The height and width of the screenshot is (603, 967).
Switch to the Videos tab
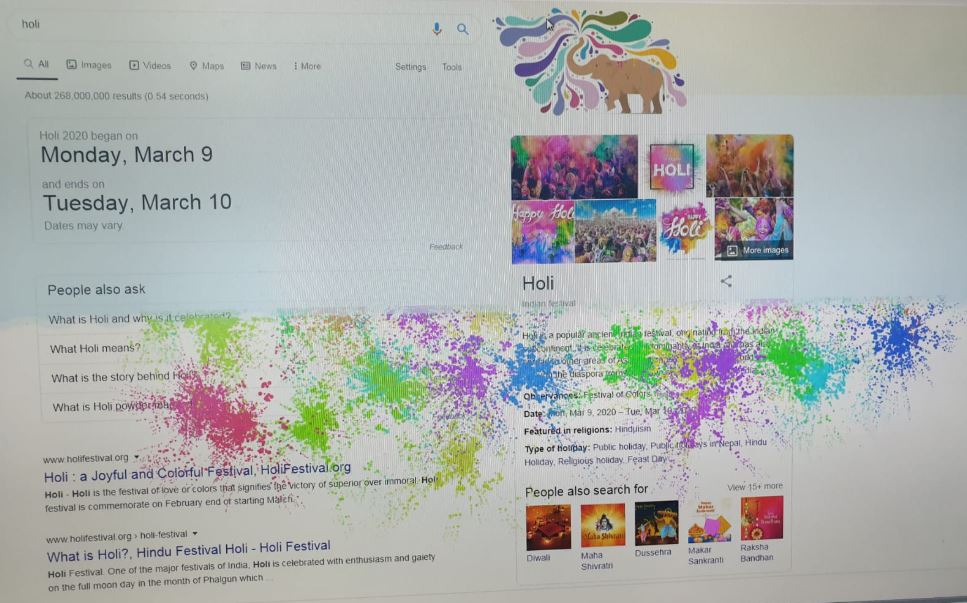[x=150, y=65]
